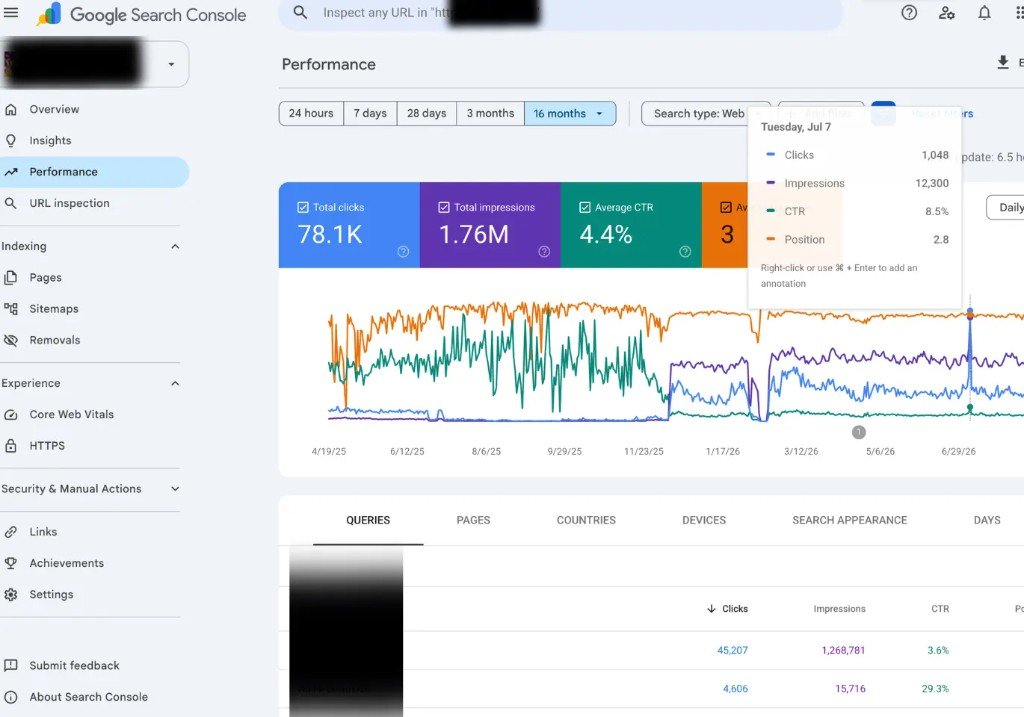The height and width of the screenshot is (717, 1024).
Task: Open help tooltip on Total impressions card
Action: tap(544, 251)
